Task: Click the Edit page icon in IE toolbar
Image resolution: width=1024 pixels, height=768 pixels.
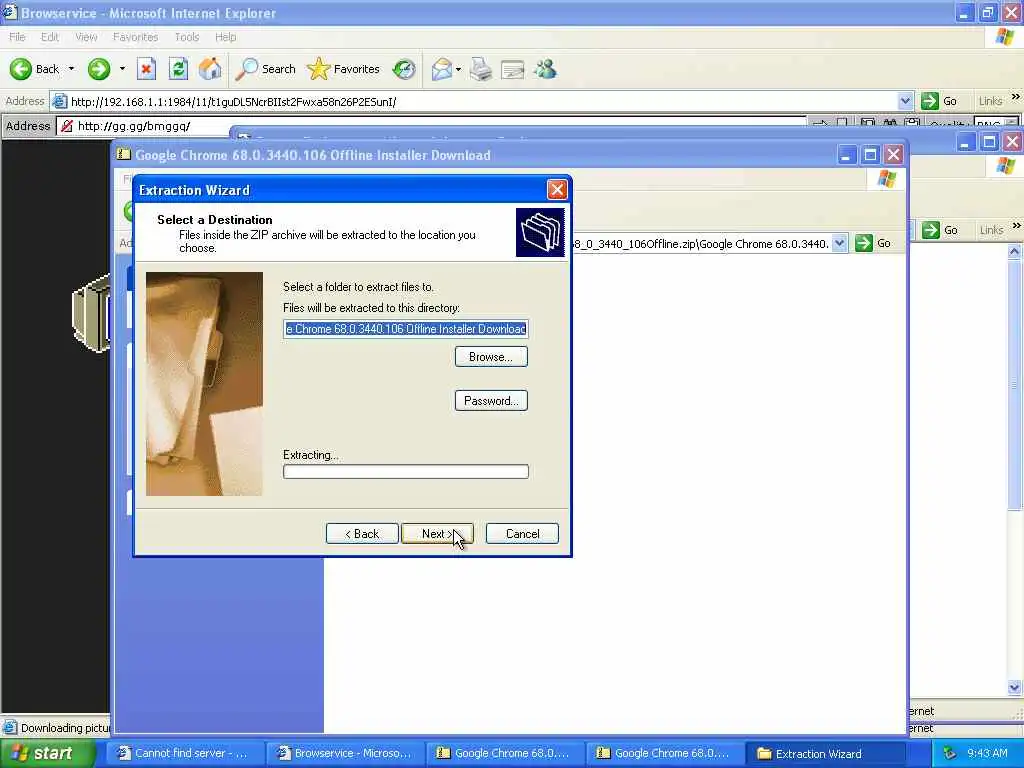Action: click(513, 69)
